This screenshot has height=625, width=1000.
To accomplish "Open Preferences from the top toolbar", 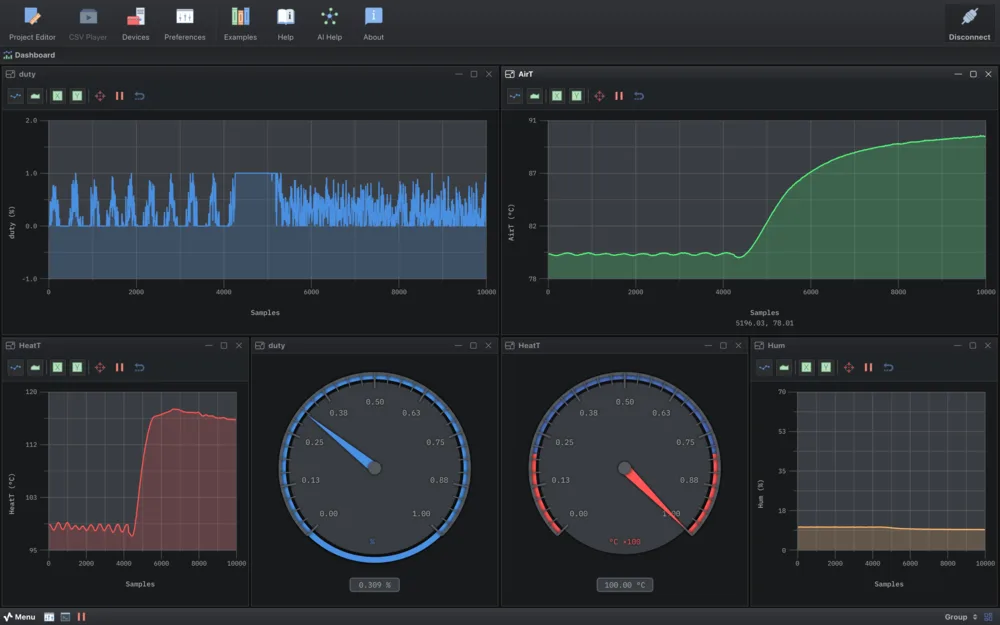I will pos(184,24).
